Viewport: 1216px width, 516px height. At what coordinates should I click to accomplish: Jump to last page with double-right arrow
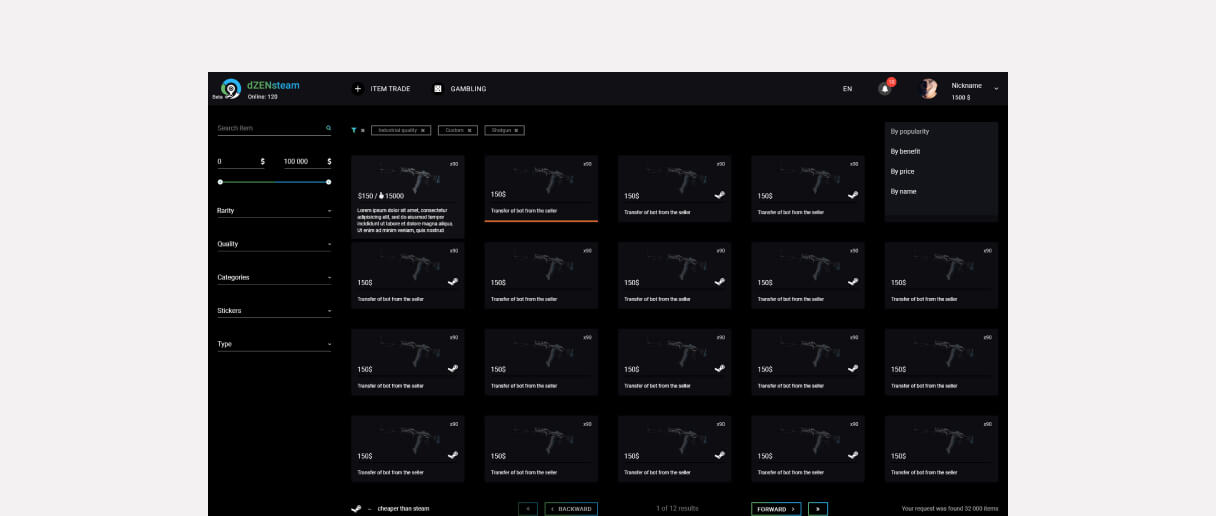tap(818, 508)
